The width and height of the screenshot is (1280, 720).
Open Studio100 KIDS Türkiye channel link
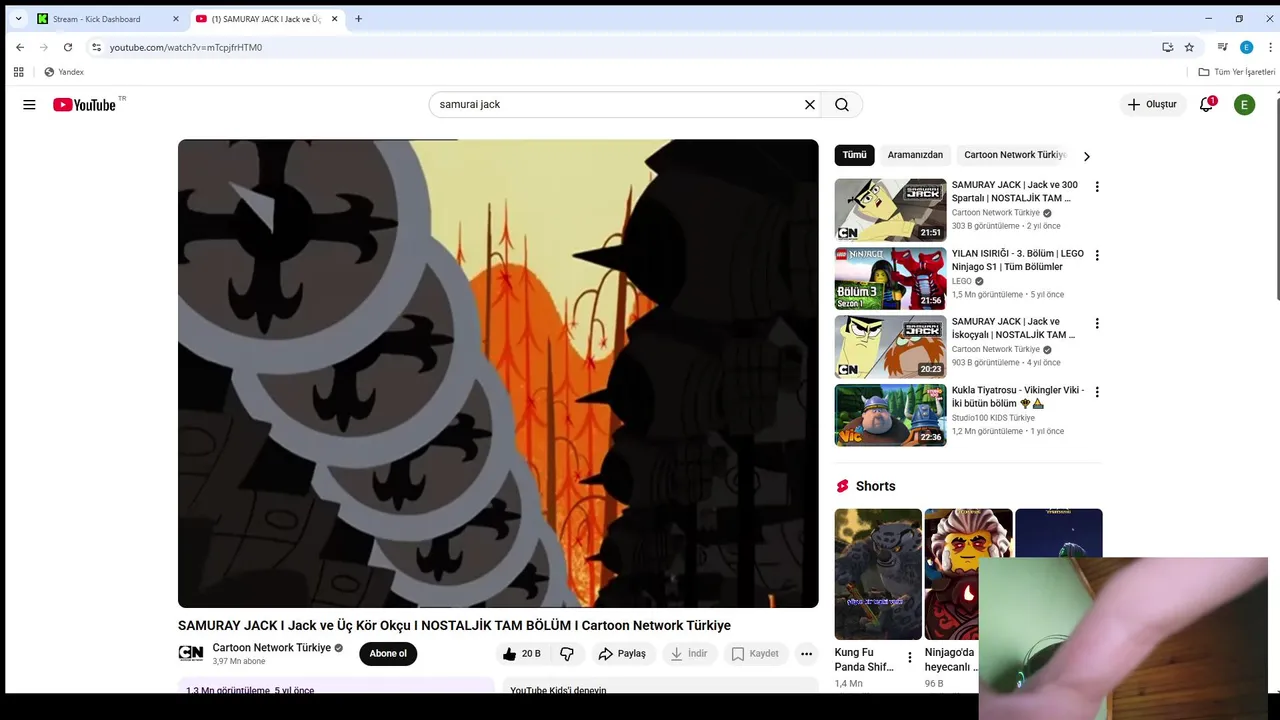[x=993, y=418]
